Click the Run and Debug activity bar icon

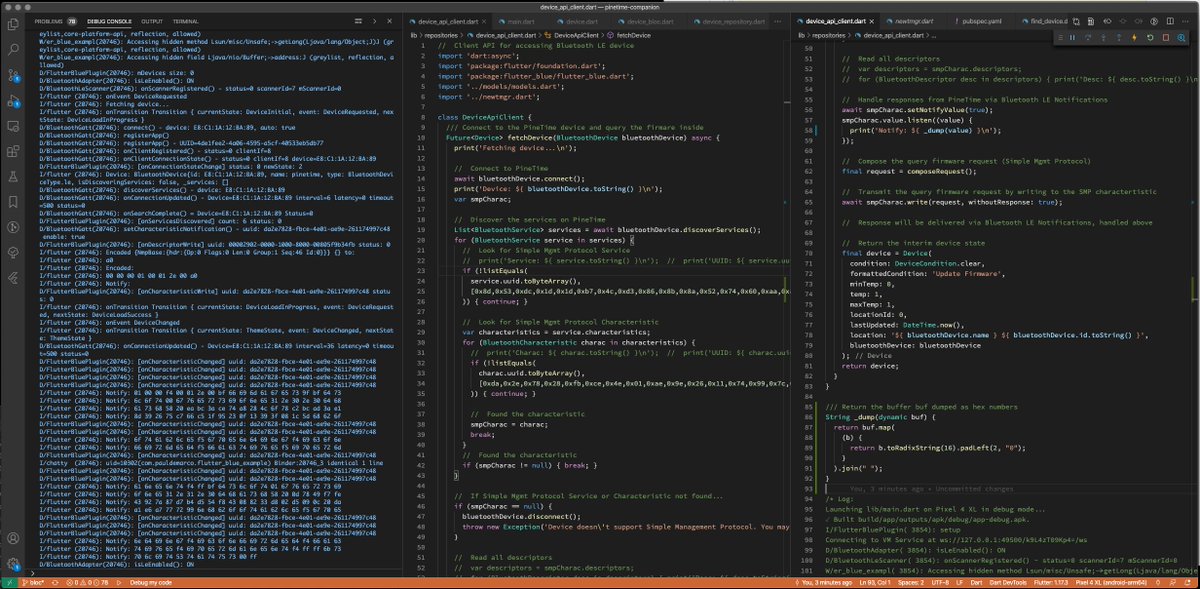click(x=11, y=97)
